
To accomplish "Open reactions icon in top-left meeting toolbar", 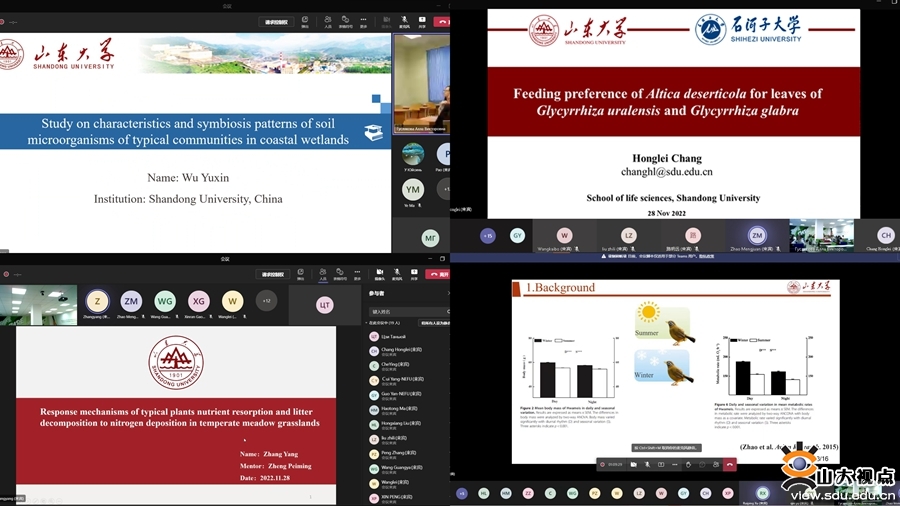I will (x=346, y=21).
